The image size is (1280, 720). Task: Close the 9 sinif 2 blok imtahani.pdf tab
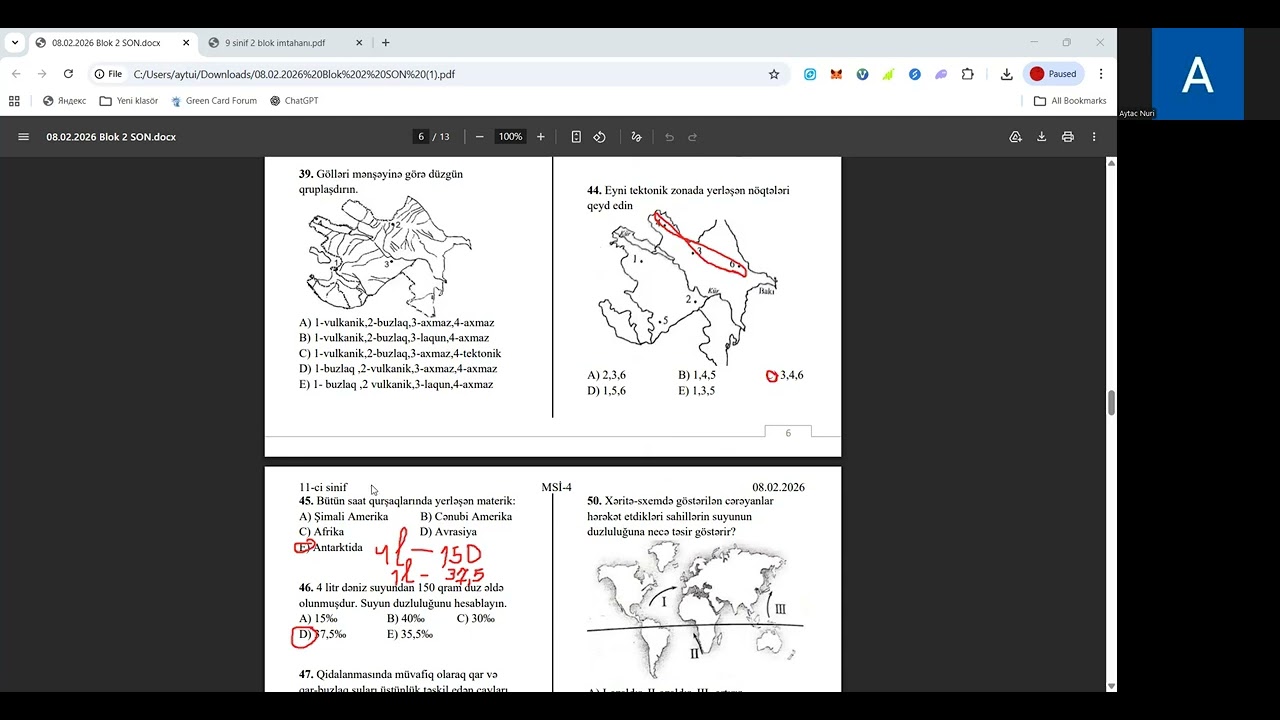coord(358,43)
